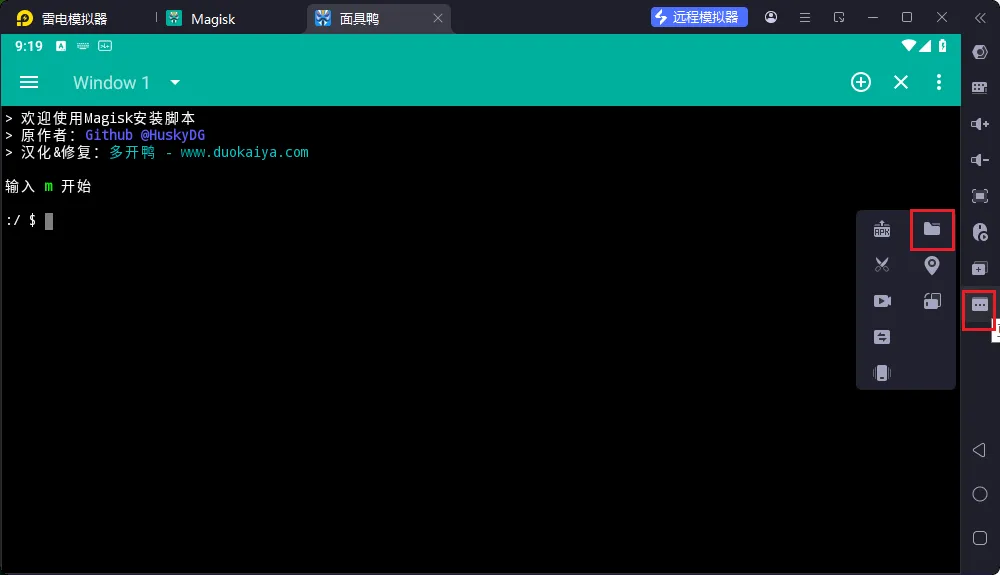Switch to the 雷电模拟器 home tab

coord(73,18)
